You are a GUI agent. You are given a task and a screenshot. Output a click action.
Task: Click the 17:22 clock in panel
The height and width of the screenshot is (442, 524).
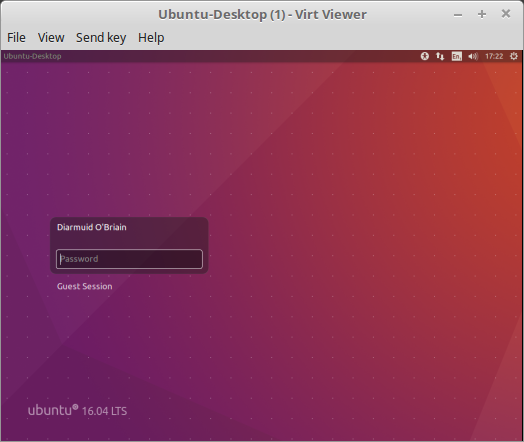point(494,56)
